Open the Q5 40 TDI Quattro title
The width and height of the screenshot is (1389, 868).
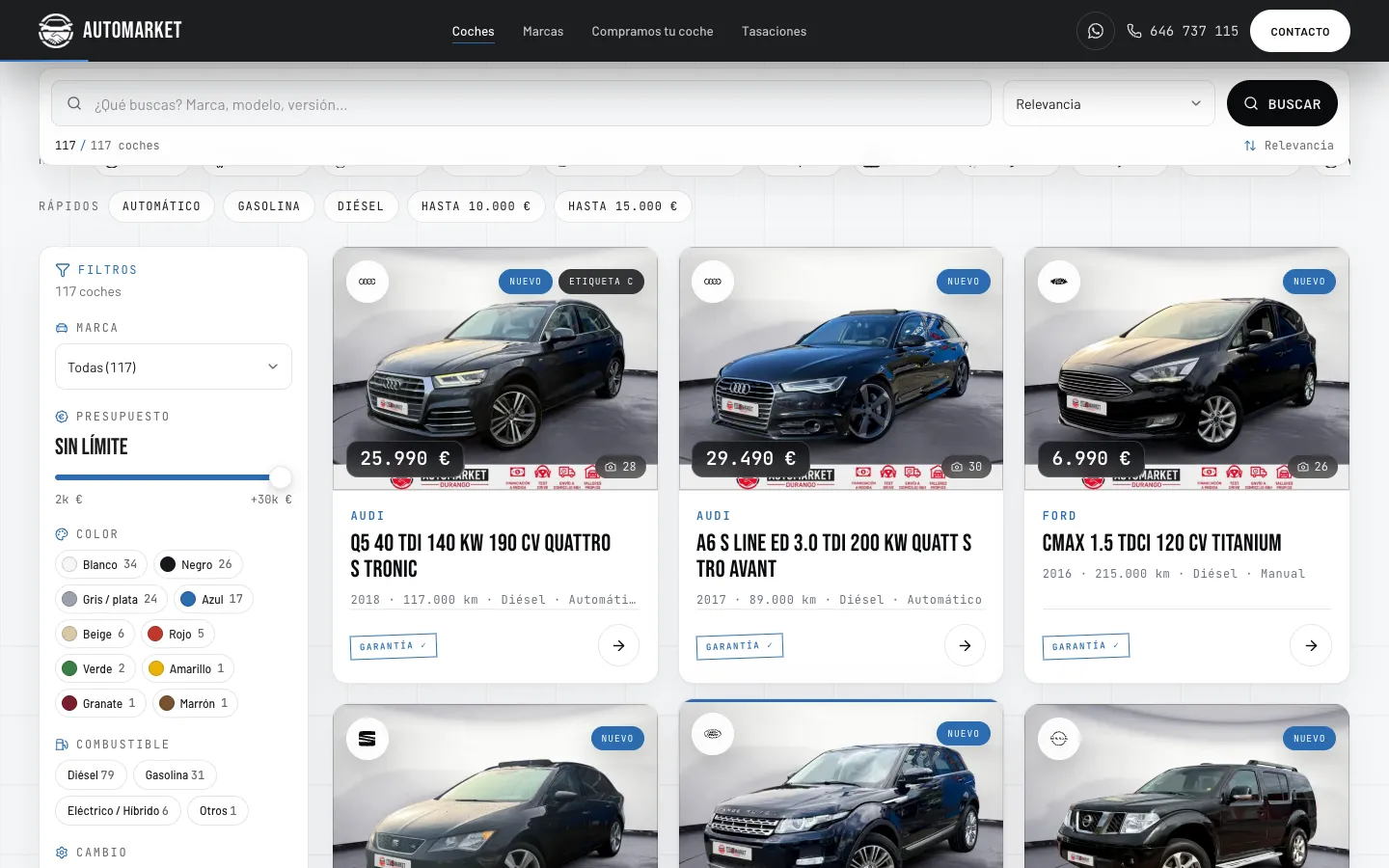click(480, 556)
